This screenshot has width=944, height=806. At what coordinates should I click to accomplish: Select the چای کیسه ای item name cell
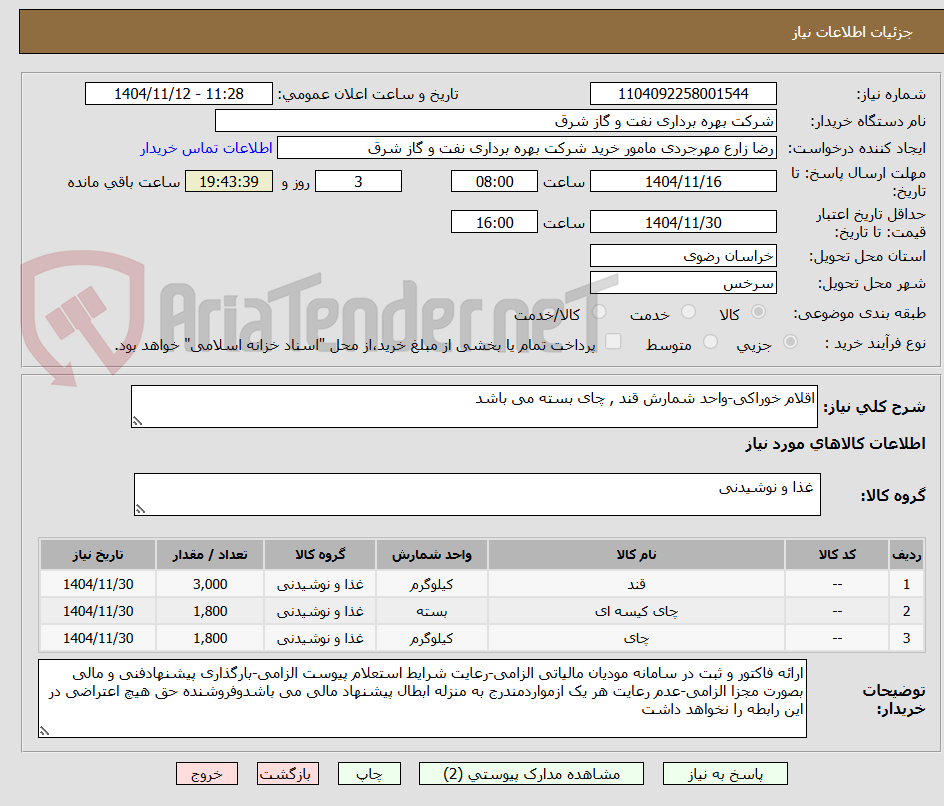636,611
